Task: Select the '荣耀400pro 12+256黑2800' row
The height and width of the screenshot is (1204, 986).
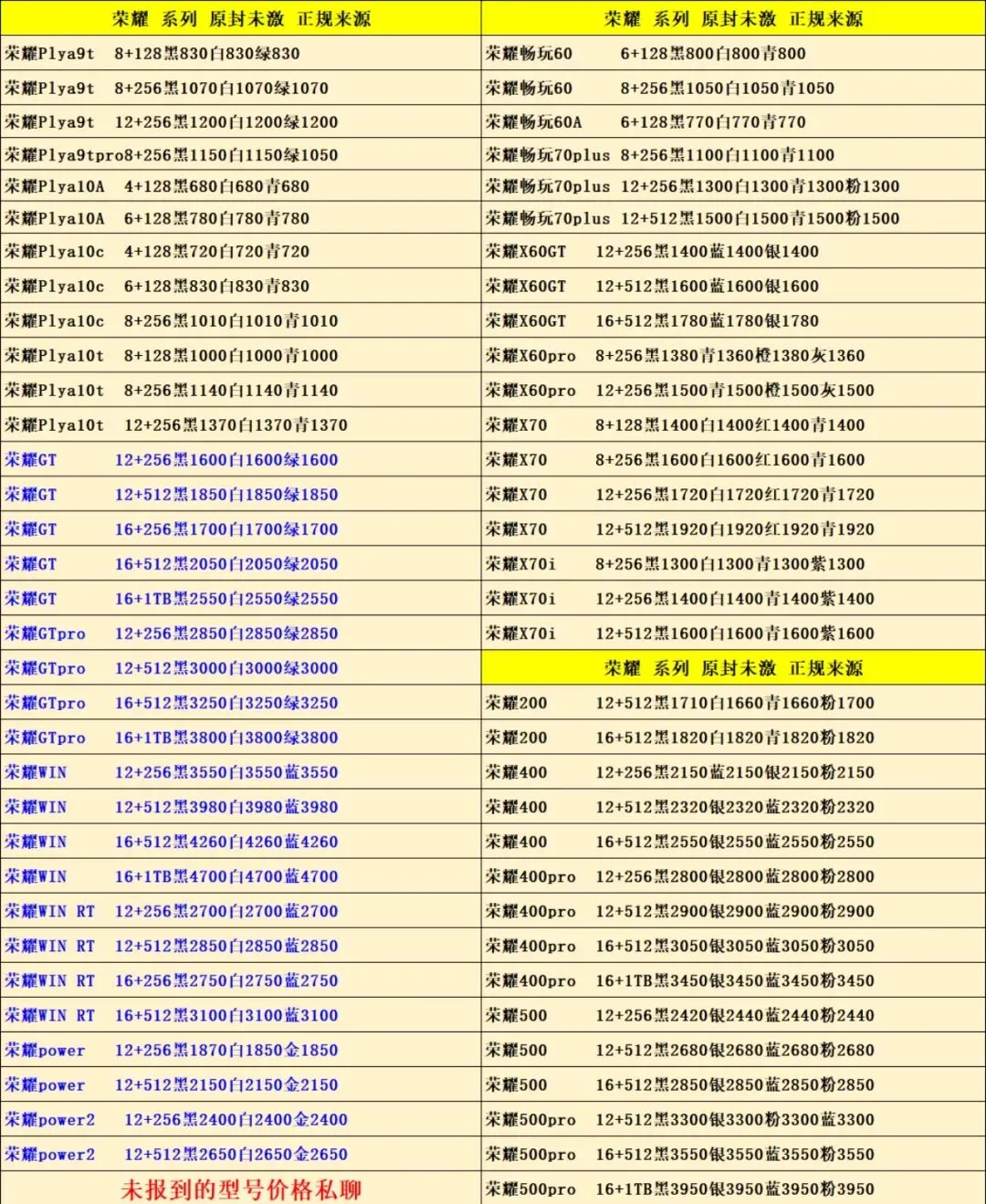Action: [x=733, y=876]
